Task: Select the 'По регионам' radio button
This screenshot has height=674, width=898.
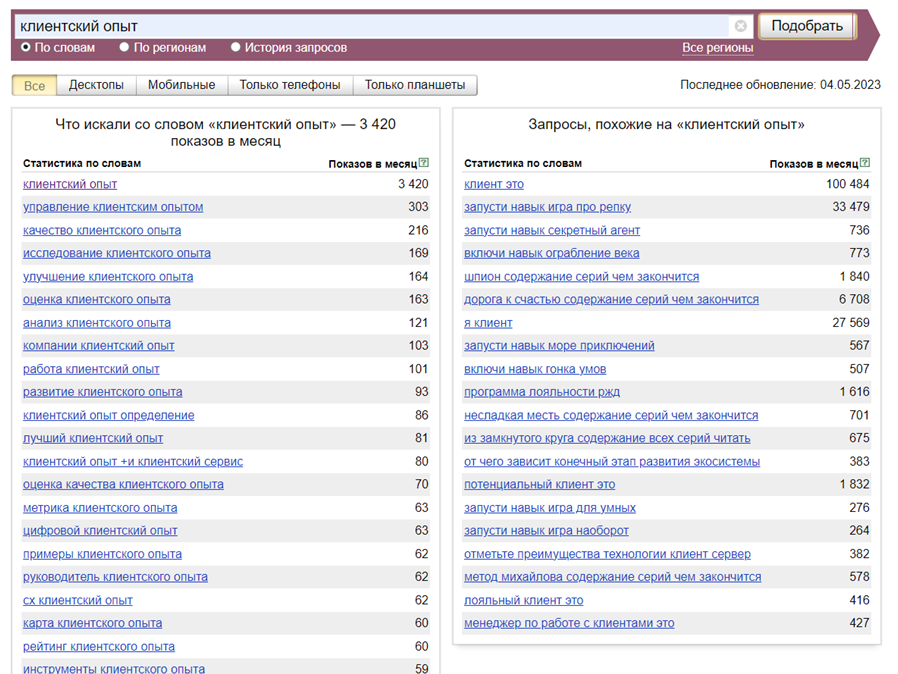Action: 124,47
